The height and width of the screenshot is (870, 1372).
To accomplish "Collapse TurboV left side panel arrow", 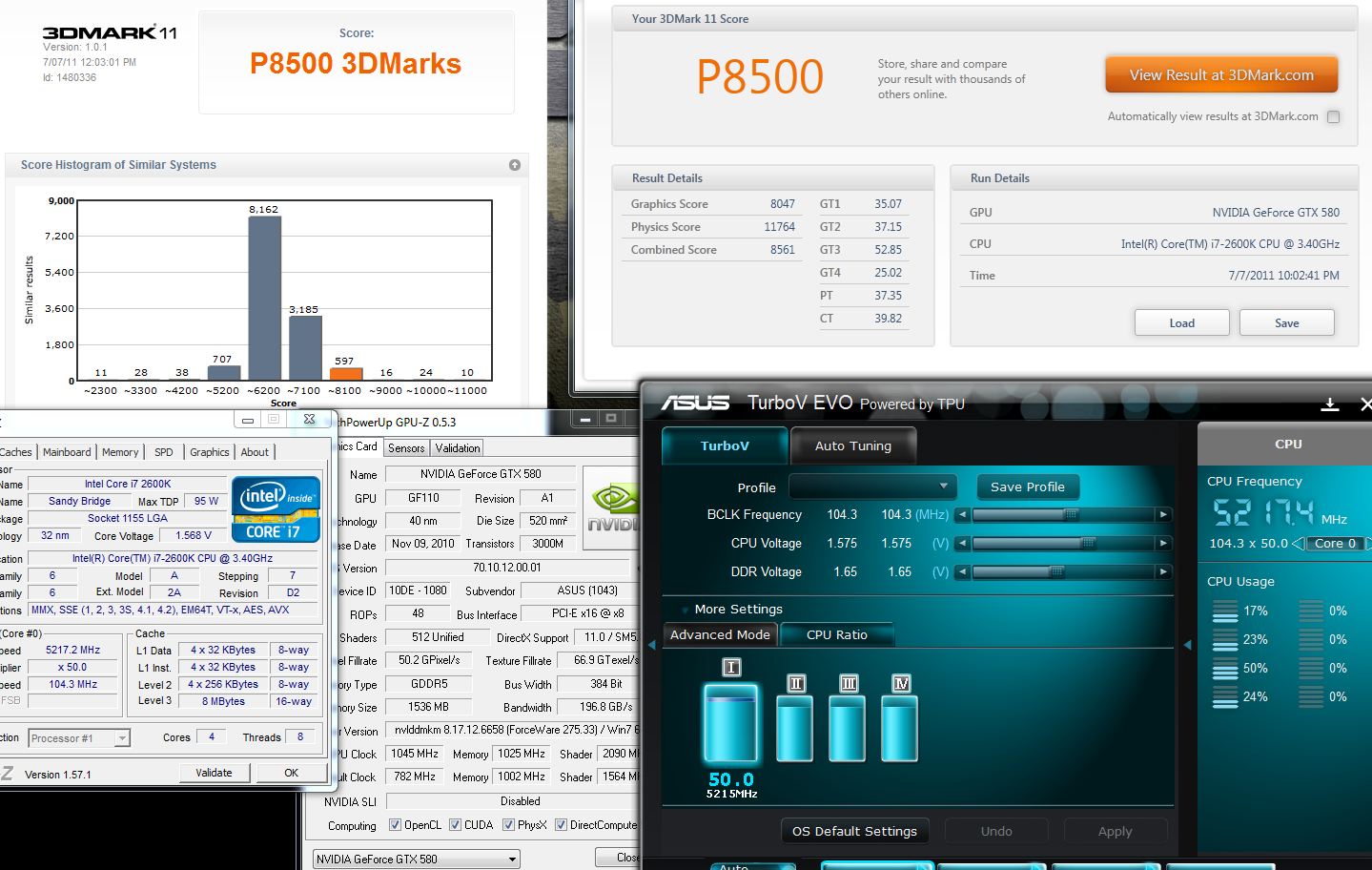I will pyautogui.click(x=652, y=645).
